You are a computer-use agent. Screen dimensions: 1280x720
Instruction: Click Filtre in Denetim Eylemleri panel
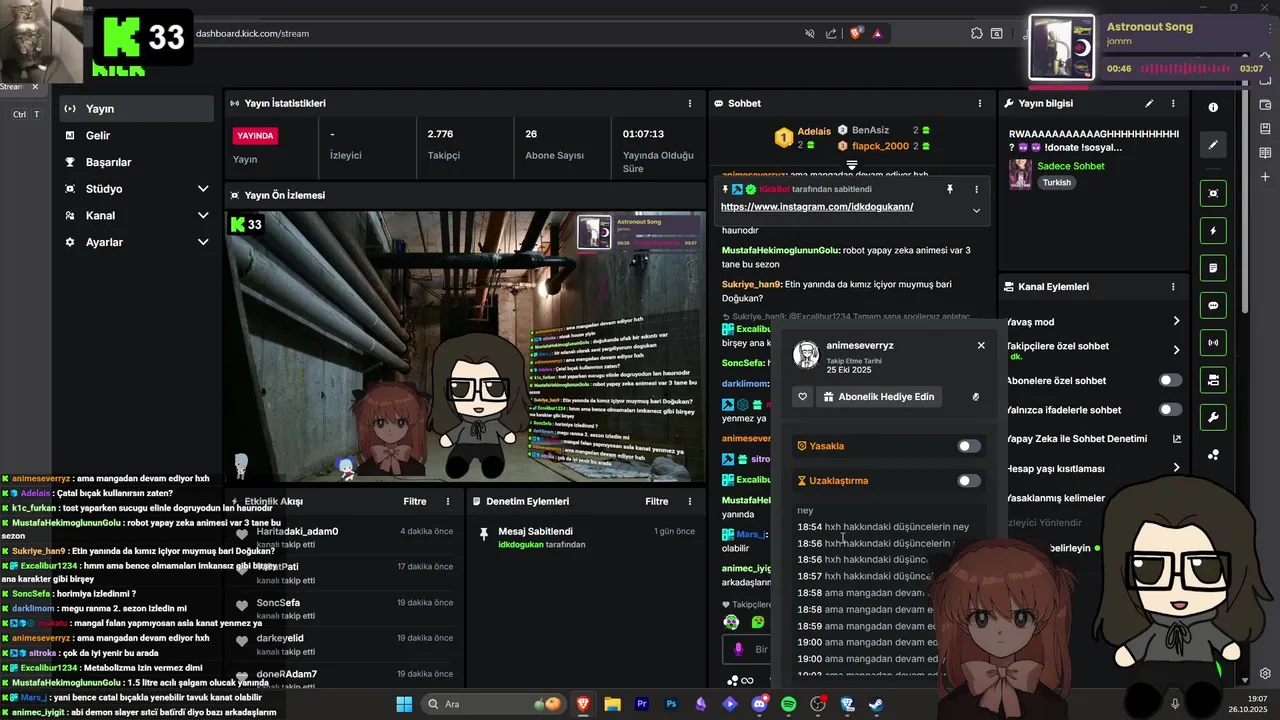tap(657, 501)
